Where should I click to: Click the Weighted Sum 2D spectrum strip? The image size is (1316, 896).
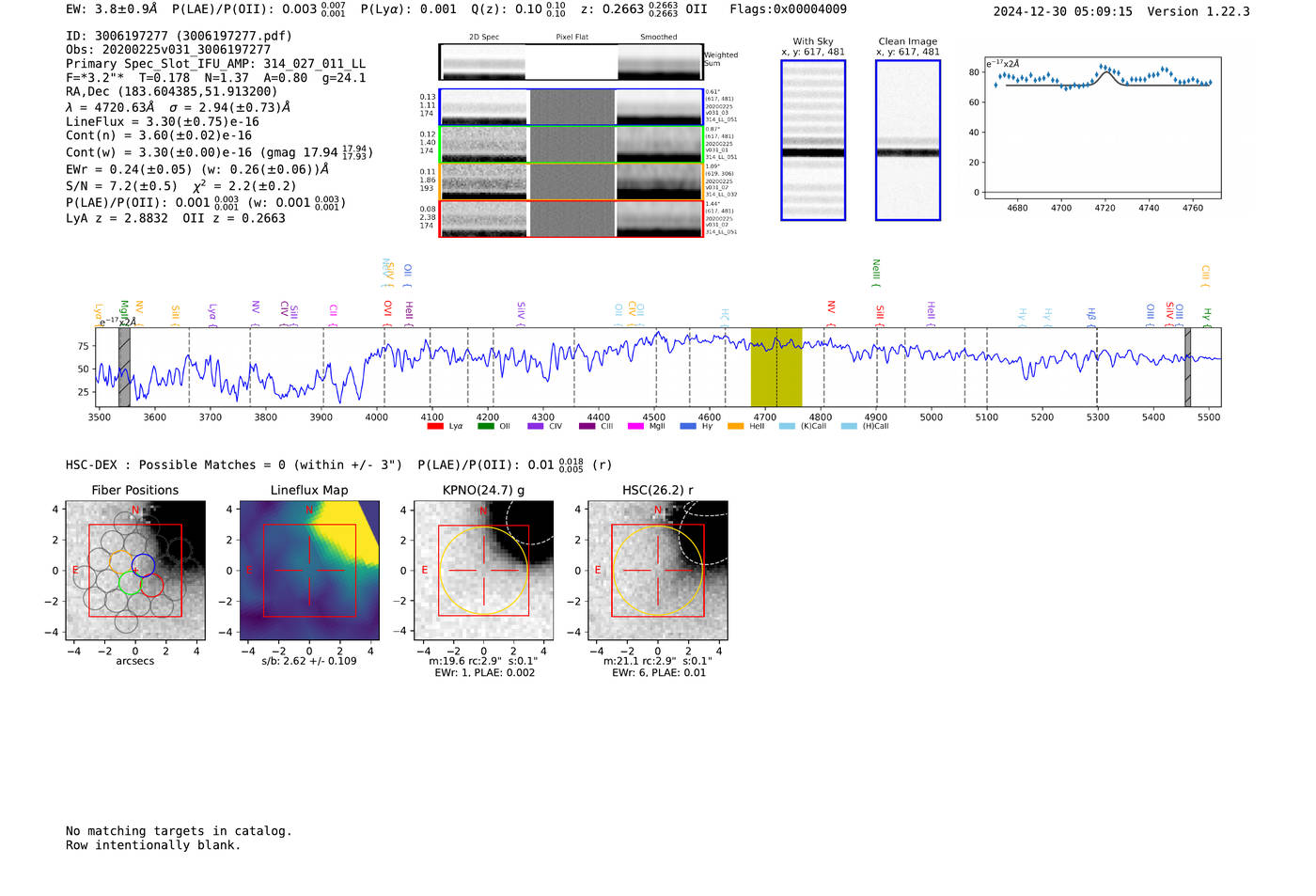click(x=572, y=62)
